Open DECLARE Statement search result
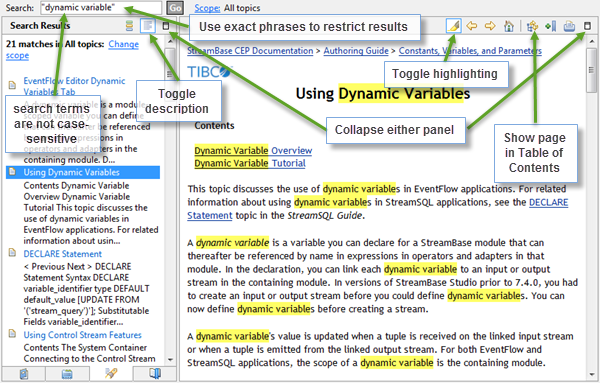This screenshot has width=600, height=383. (63, 254)
